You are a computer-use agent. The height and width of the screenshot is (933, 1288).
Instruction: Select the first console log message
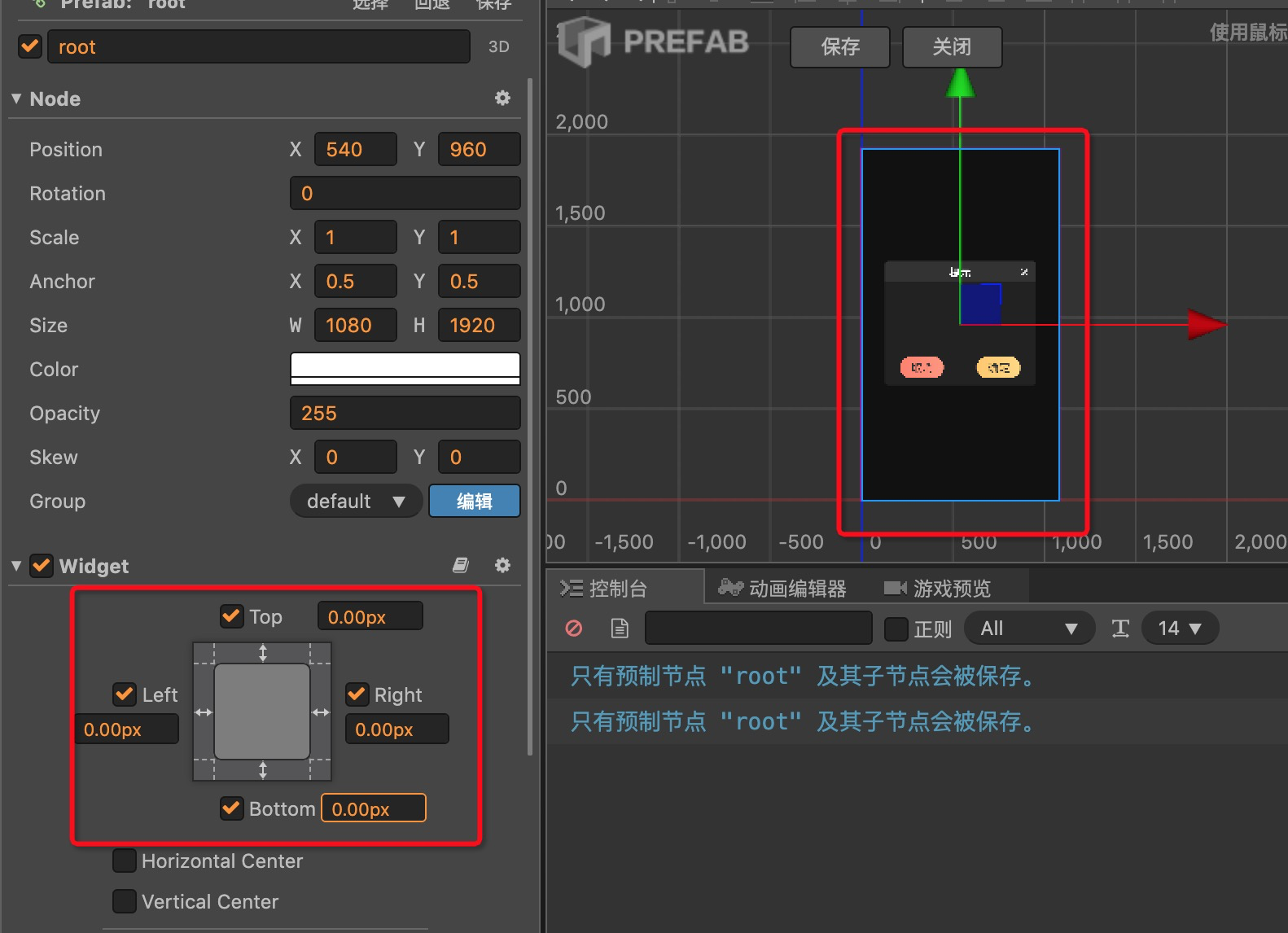click(x=917, y=676)
